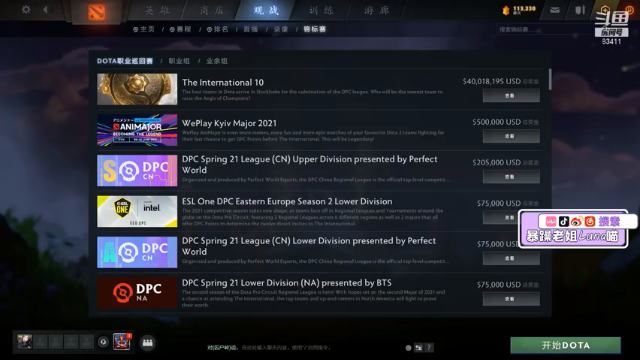The image size is (640, 360).
Task: Open the DPC NA red thumbnail
Action: tap(137, 293)
